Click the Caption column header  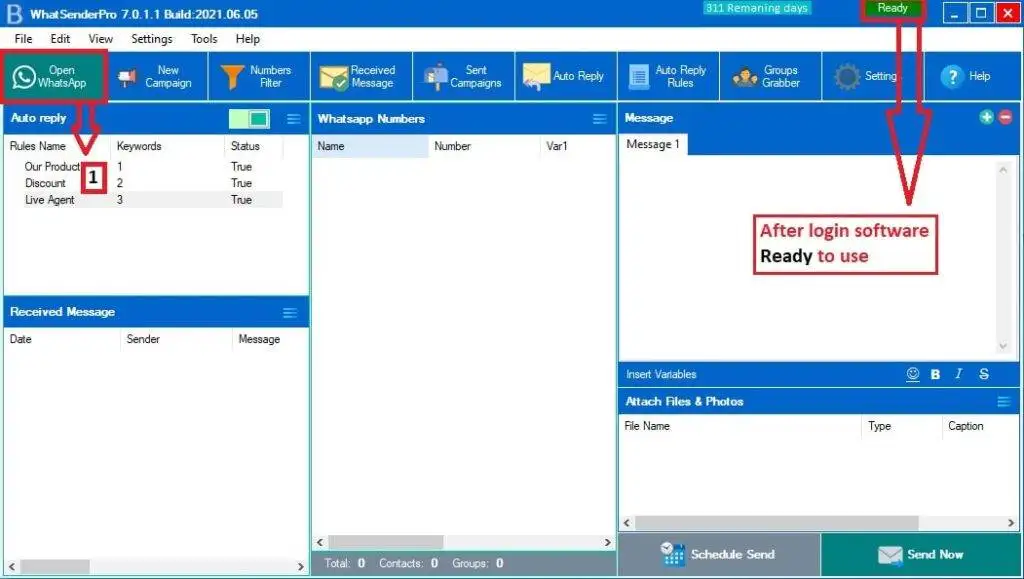pos(980,426)
